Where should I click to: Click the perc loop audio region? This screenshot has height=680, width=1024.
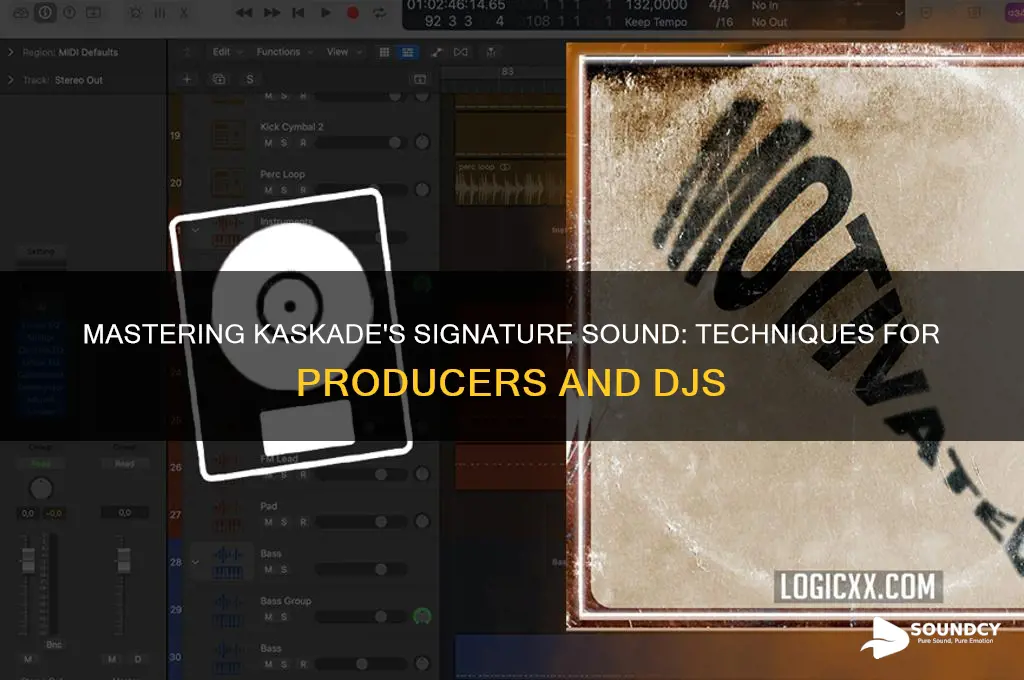coord(511,183)
